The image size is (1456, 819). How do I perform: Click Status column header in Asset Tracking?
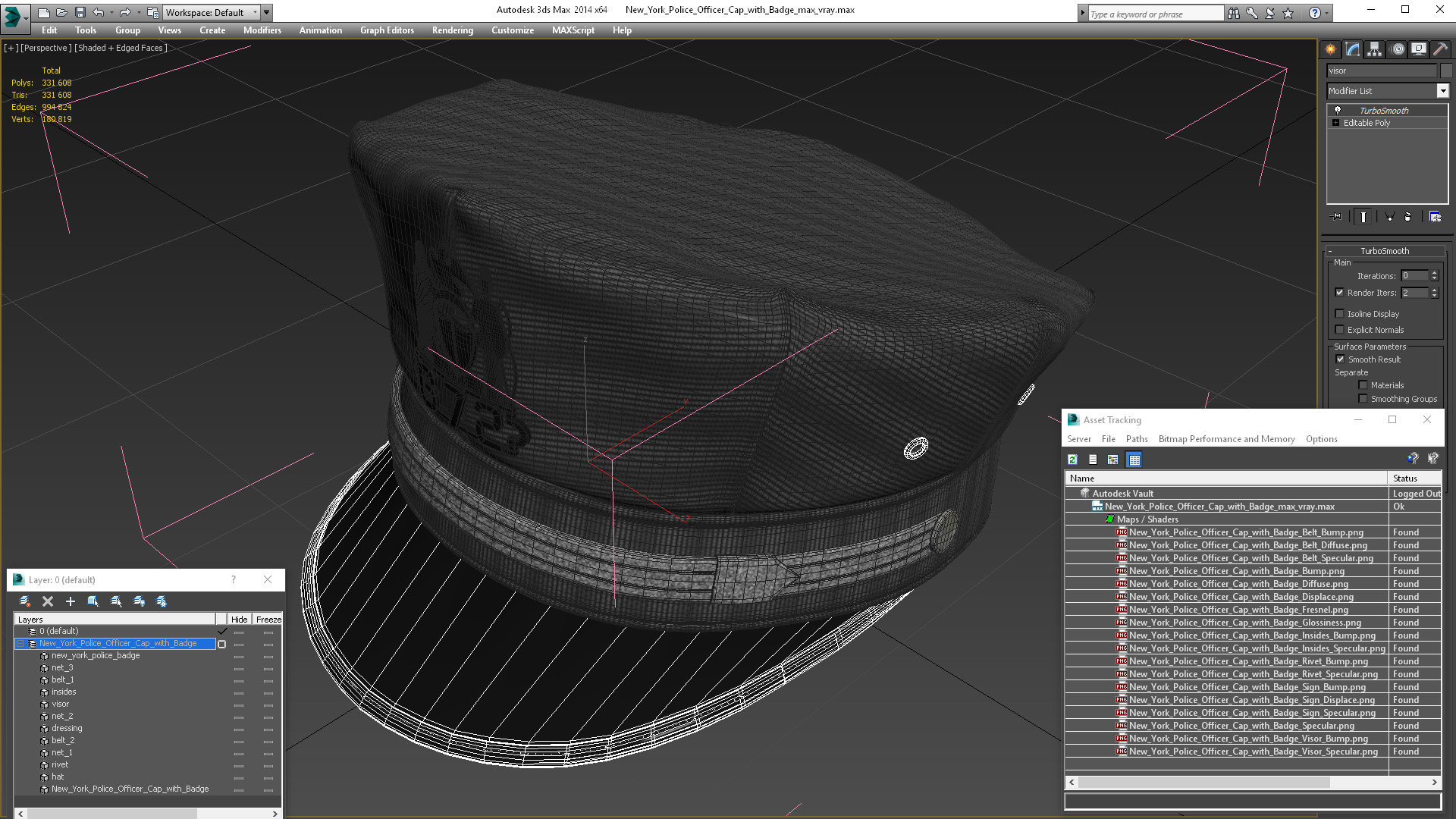coord(1414,479)
